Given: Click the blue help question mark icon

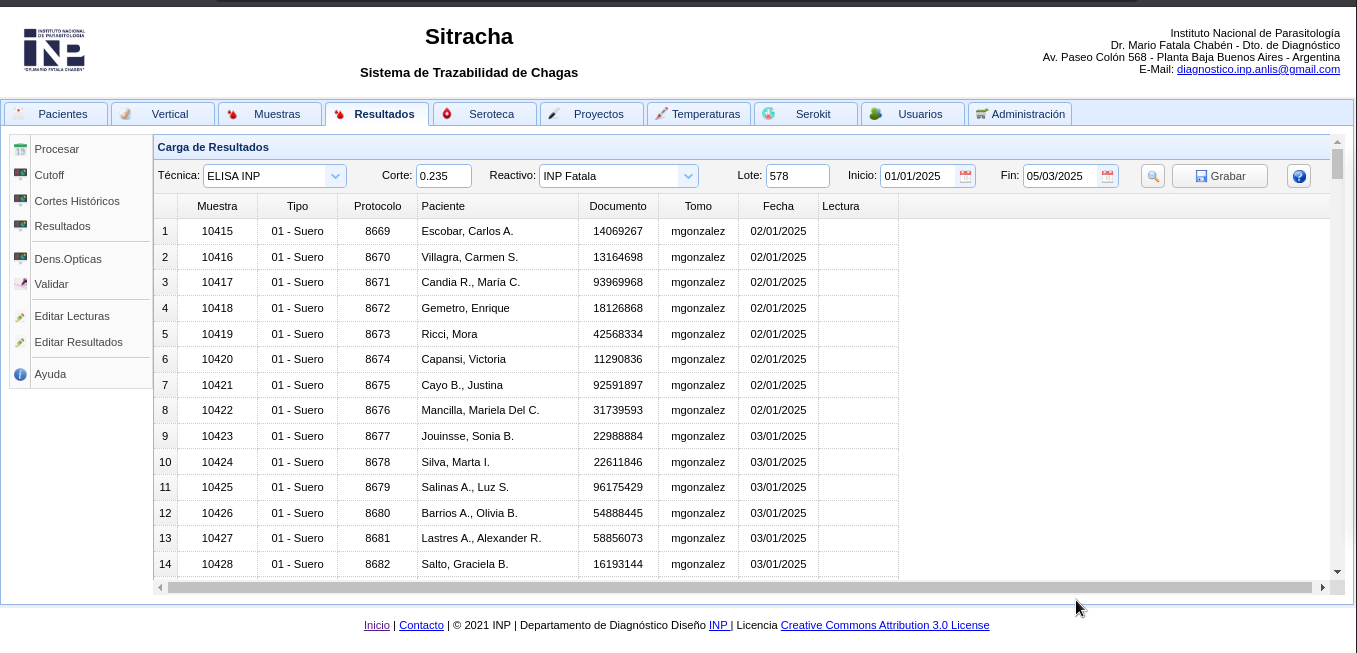Looking at the screenshot, I should (1298, 176).
